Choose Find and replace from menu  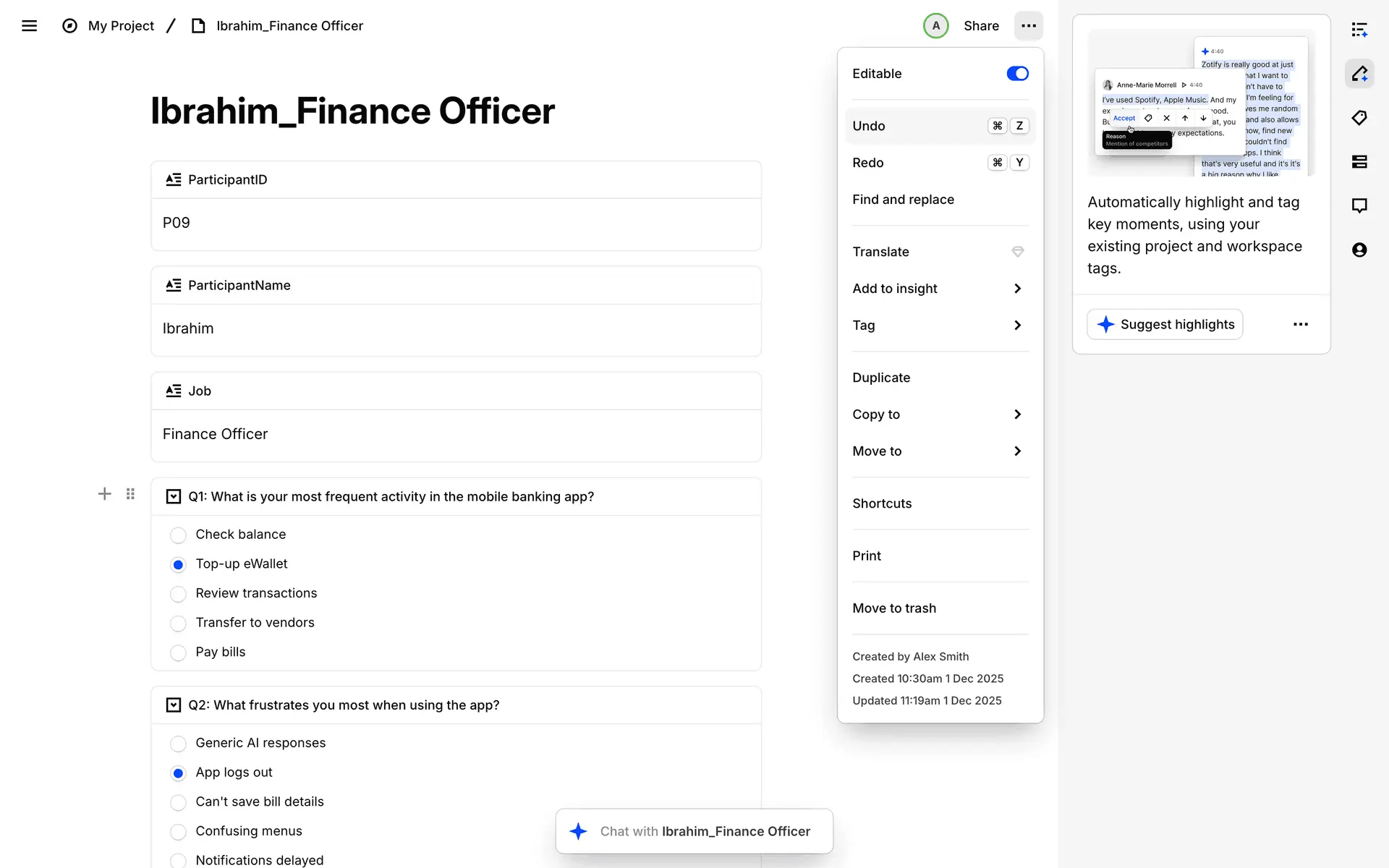click(x=903, y=200)
